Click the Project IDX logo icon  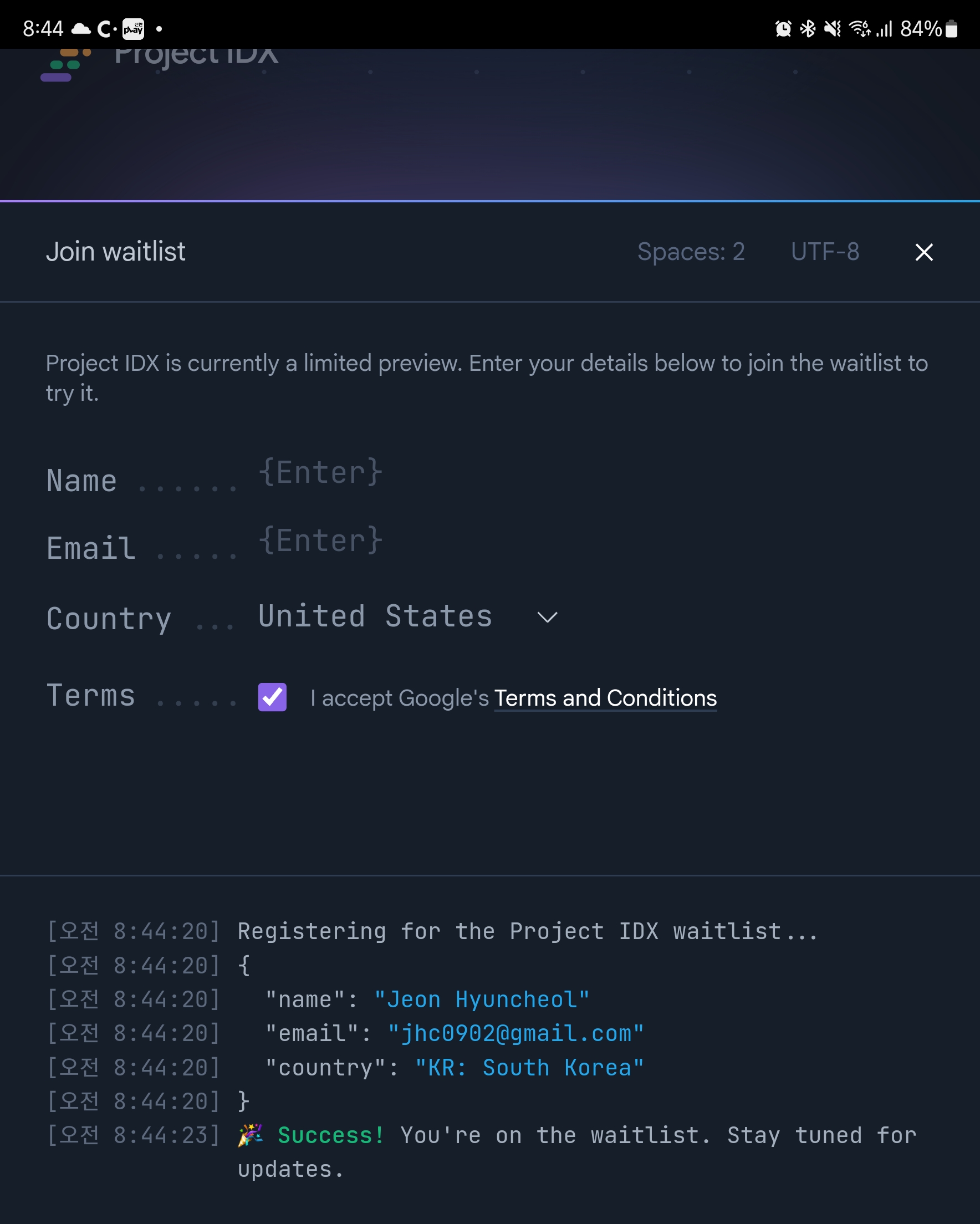pos(66,65)
